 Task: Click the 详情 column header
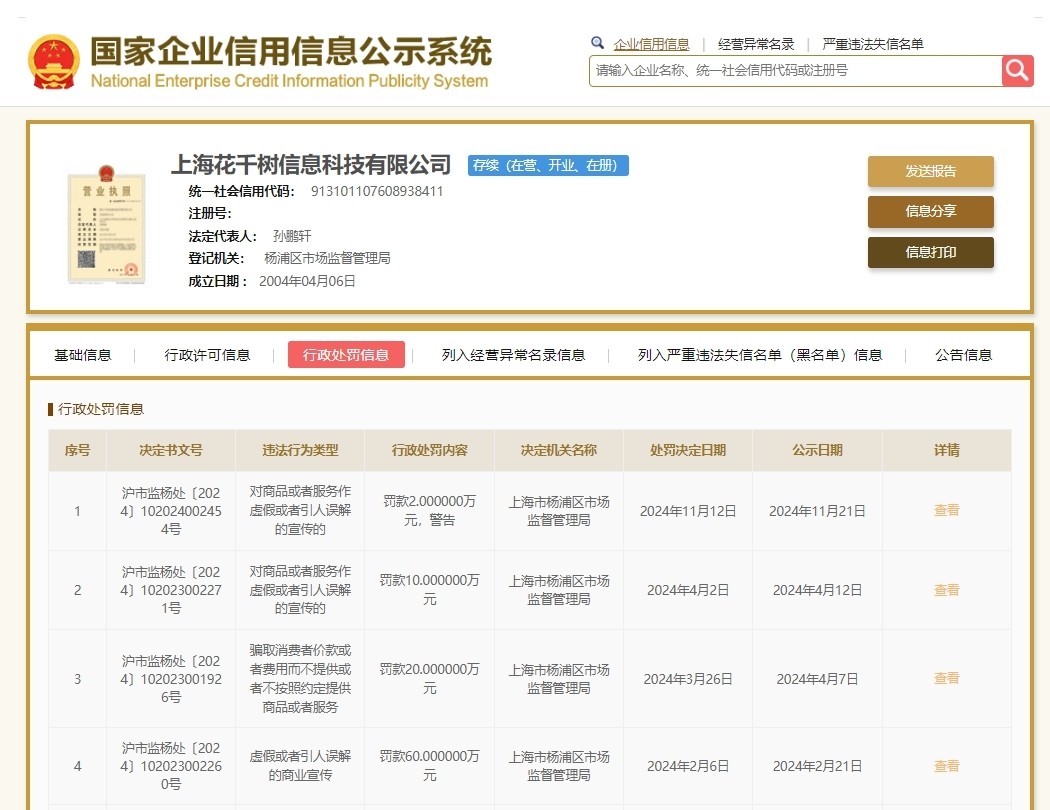947,451
